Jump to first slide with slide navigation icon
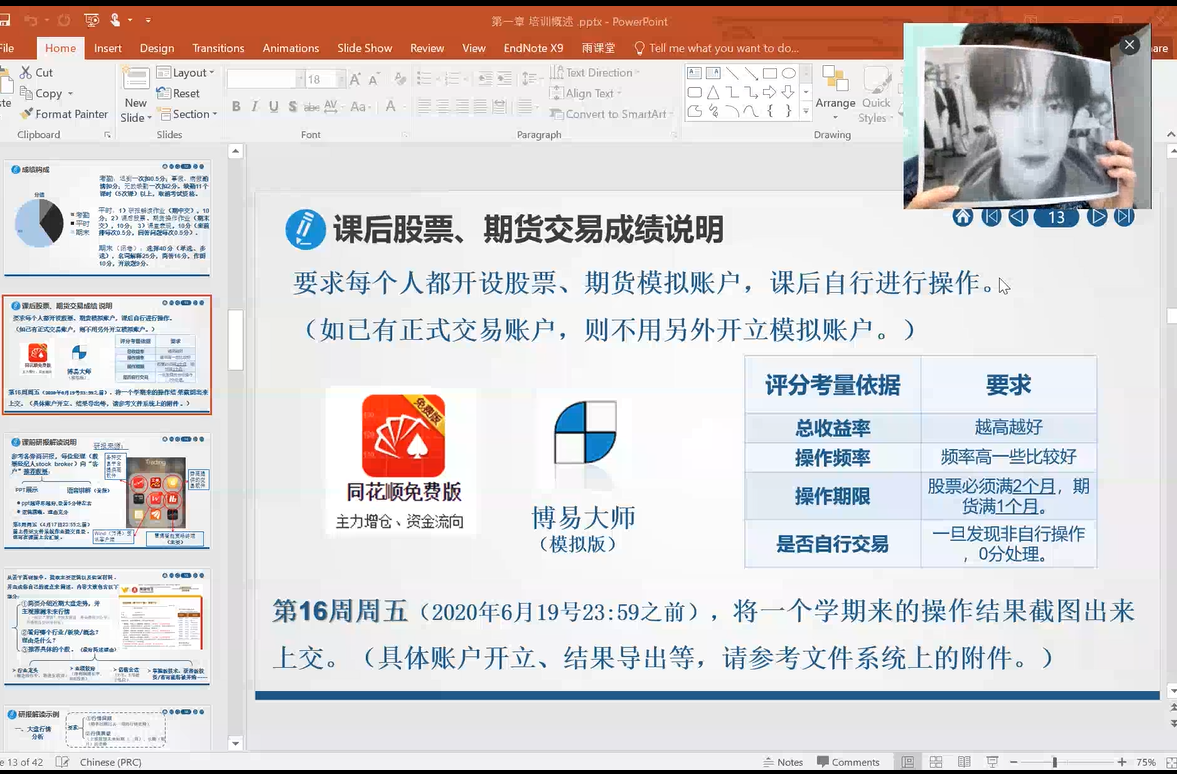Image resolution: width=1177 pixels, height=774 pixels. pyautogui.click(x=991, y=217)
